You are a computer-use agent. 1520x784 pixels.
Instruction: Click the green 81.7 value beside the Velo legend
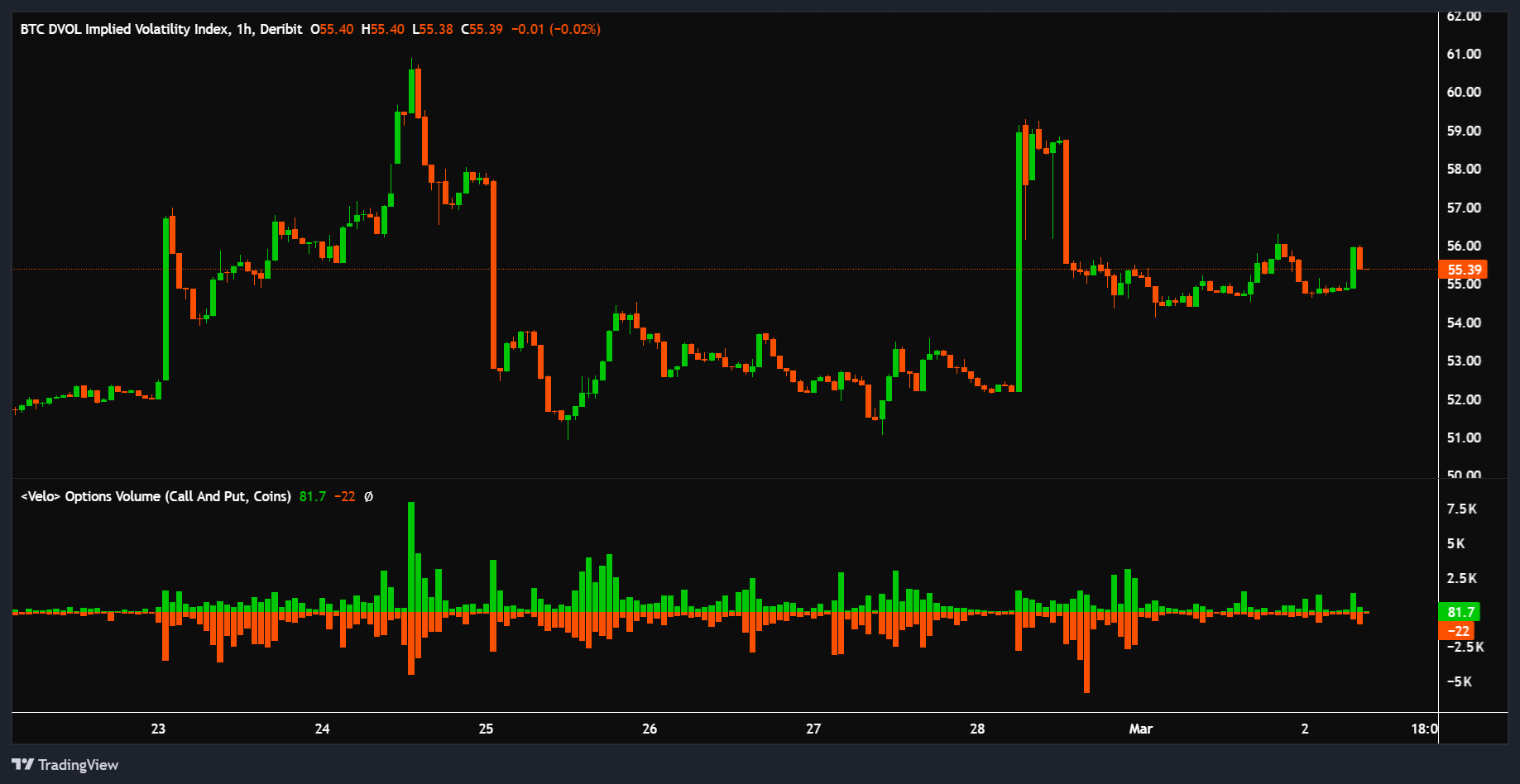tap(313, 496)
